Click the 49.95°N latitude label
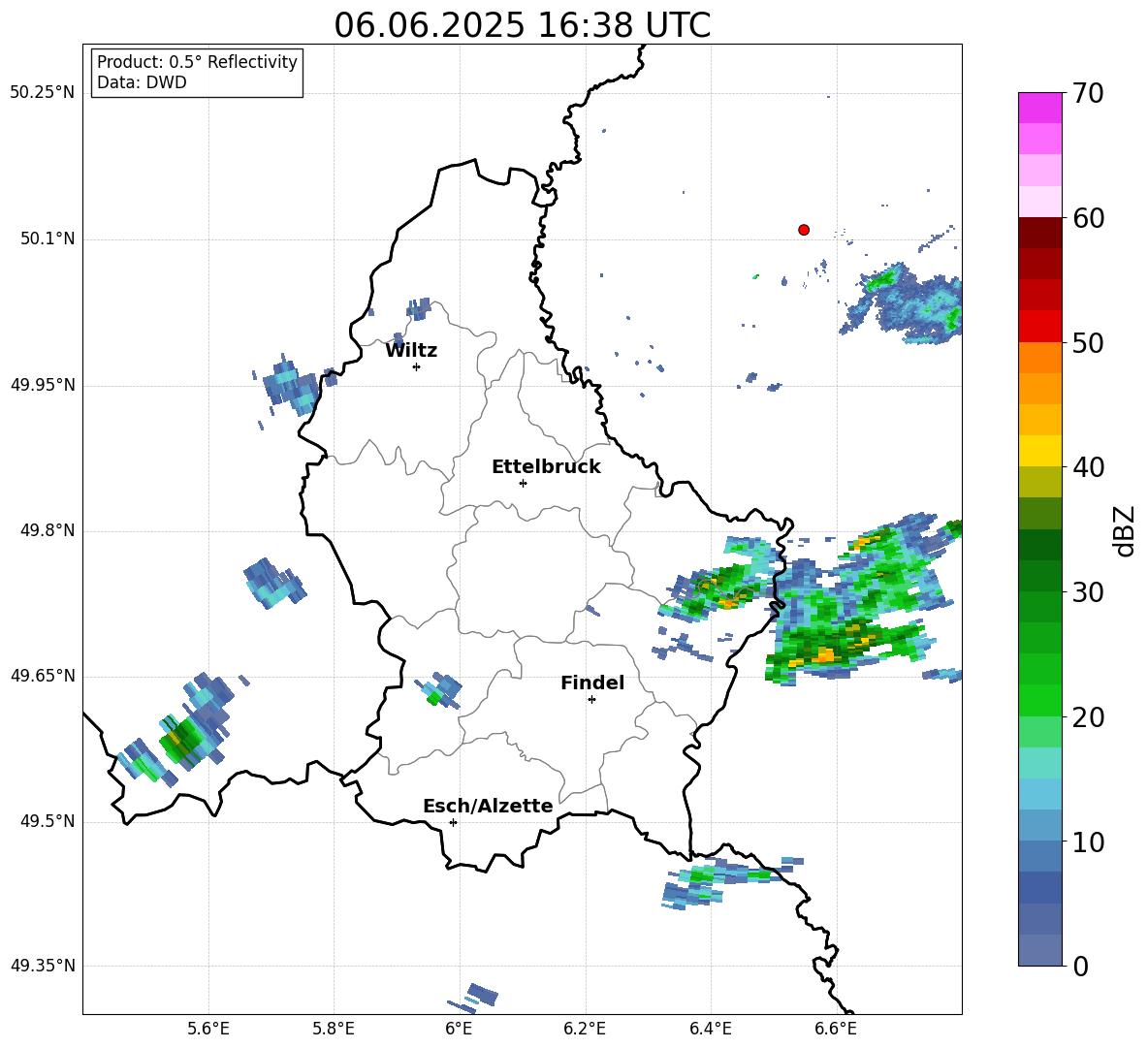The height and width of the screenshot is (1048, 1148). (43, 385)
